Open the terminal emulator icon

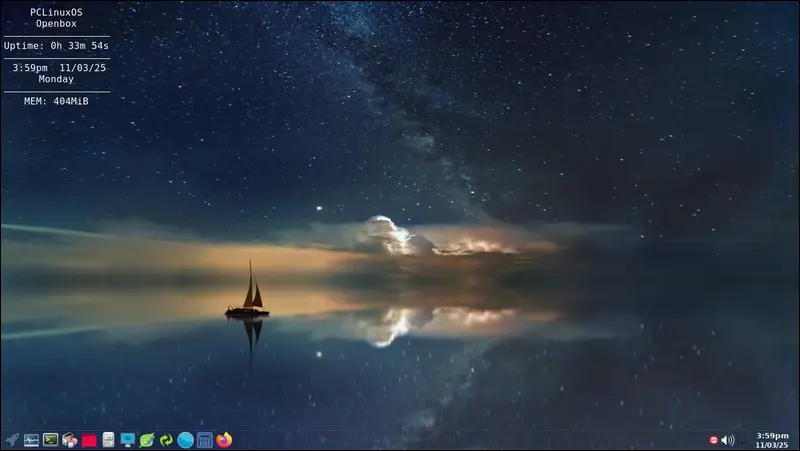(51, 439)
